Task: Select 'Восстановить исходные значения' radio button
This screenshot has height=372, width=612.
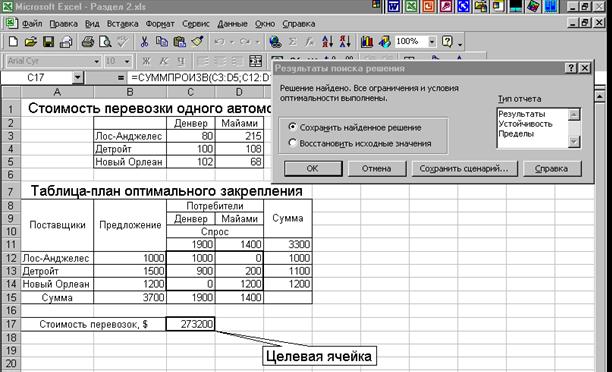Action: (x=292, y=142)
